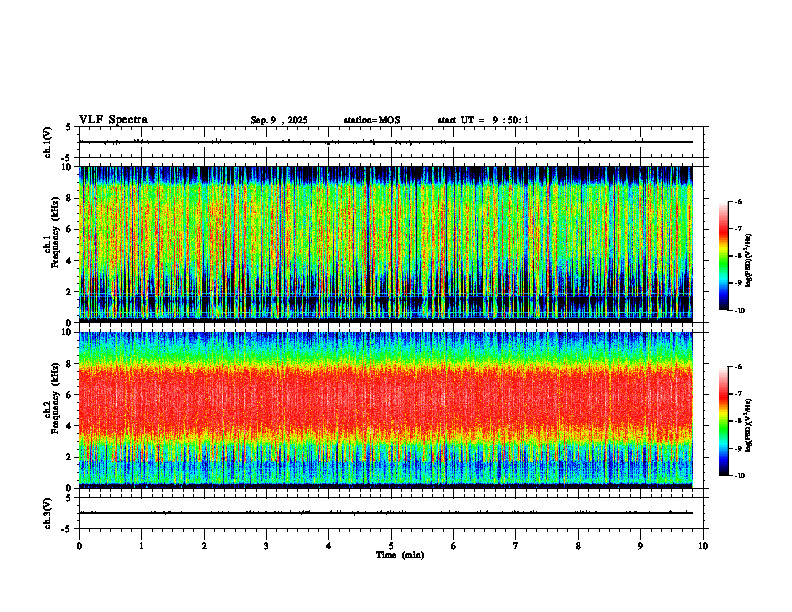Click the ch.2 color scale bar

pyautogui.click(x=723, y=421)
